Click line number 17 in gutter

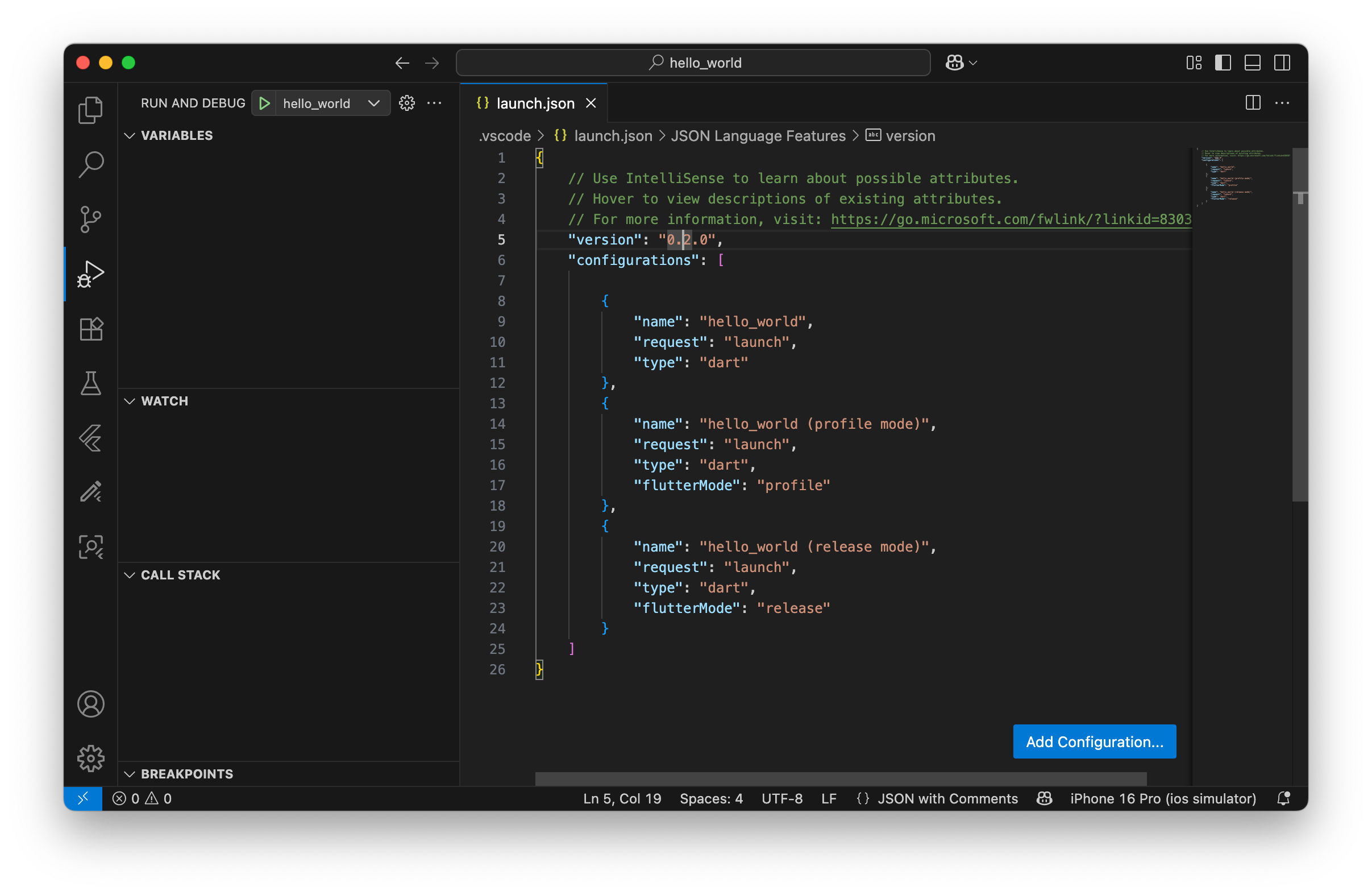pos(497,486)
